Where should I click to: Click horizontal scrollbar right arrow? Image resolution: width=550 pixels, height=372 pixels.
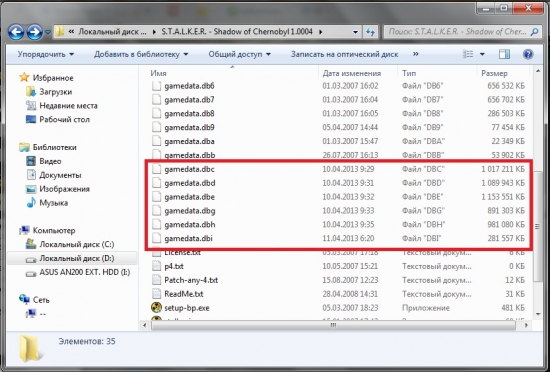(525, 325)
